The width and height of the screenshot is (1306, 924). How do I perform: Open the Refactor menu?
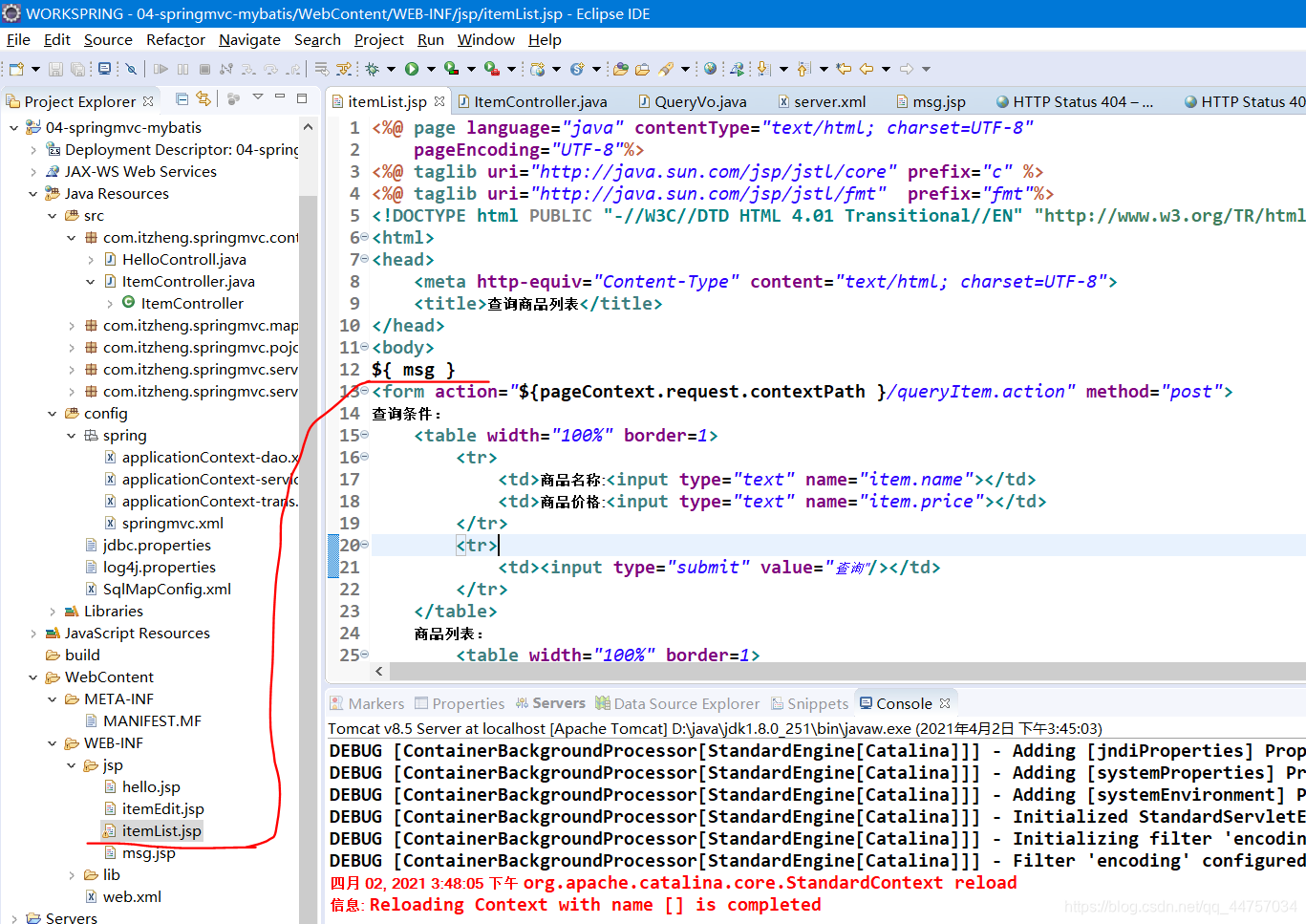(x=175, y=39)
